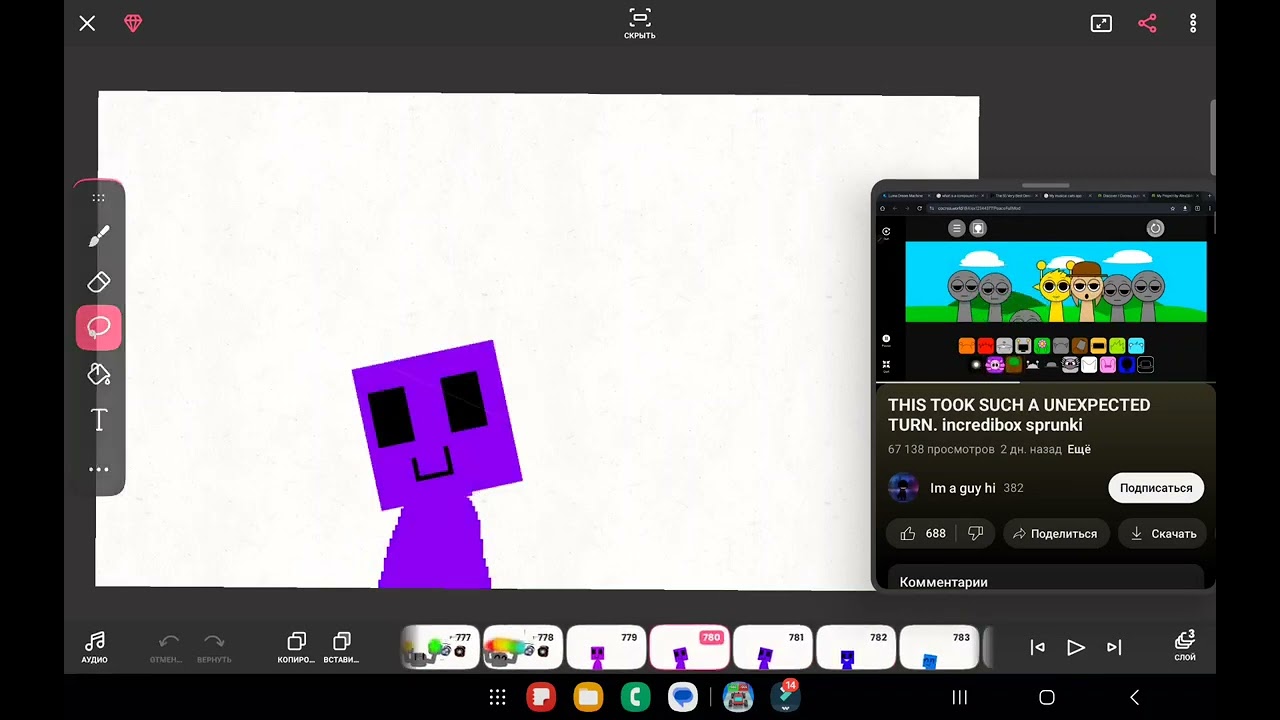Image resolution: width=1280 pixels, height=720 pixels.
Task: Tap the Отменить undo arrow
Action: (x=168, y=647)
